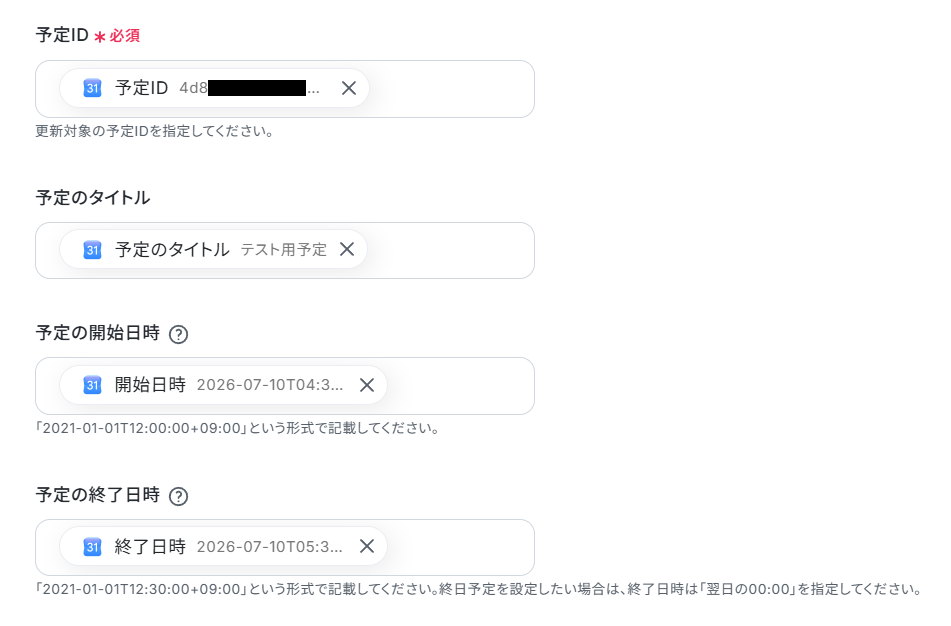Click the calendar icon in the 予定ID chip
Image resolution: width=951 pixels, height=626 pixels.
pos(92,89)
